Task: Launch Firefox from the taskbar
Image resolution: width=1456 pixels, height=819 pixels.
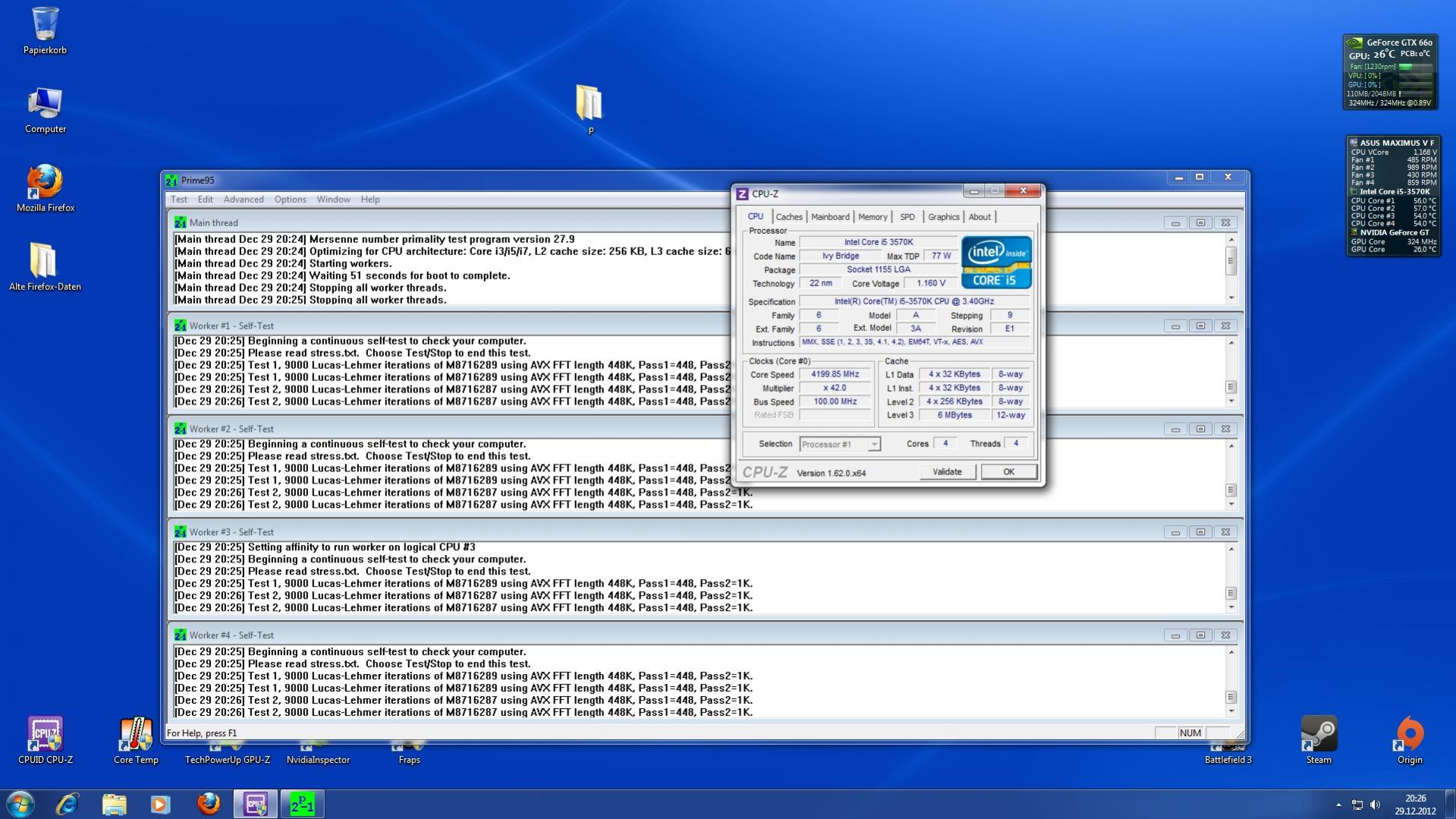Action: (x=208, y=804)
